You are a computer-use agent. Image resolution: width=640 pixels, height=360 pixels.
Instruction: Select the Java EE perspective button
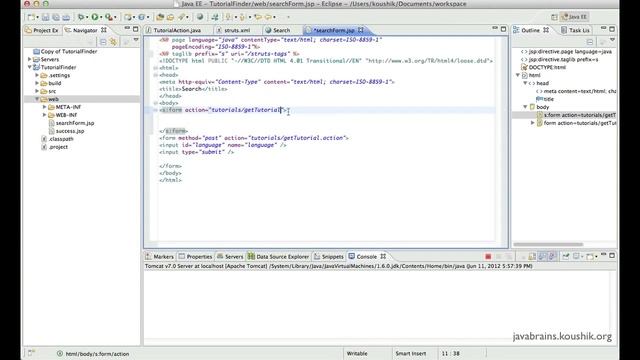tap(575, 17)
